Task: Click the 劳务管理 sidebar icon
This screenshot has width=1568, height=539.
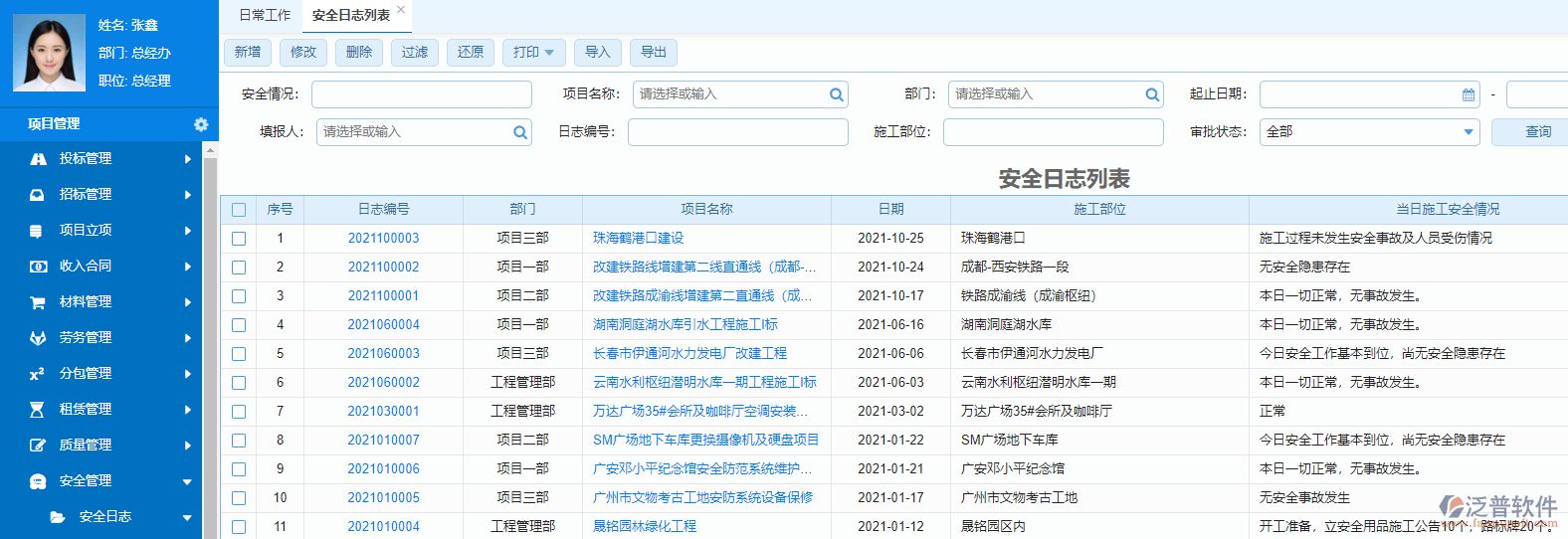Action: point(38,338)
